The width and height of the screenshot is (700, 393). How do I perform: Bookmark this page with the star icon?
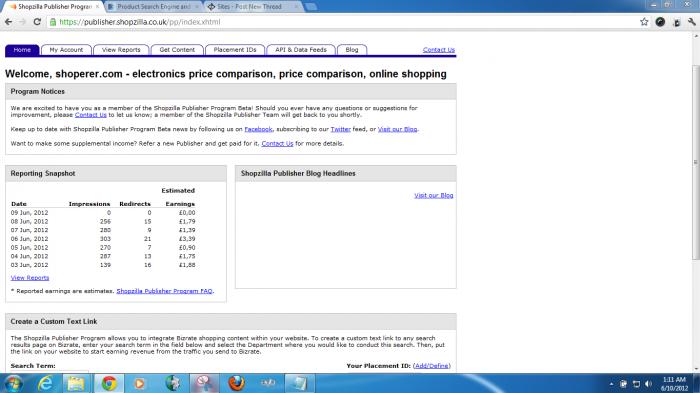coord(644,22)
